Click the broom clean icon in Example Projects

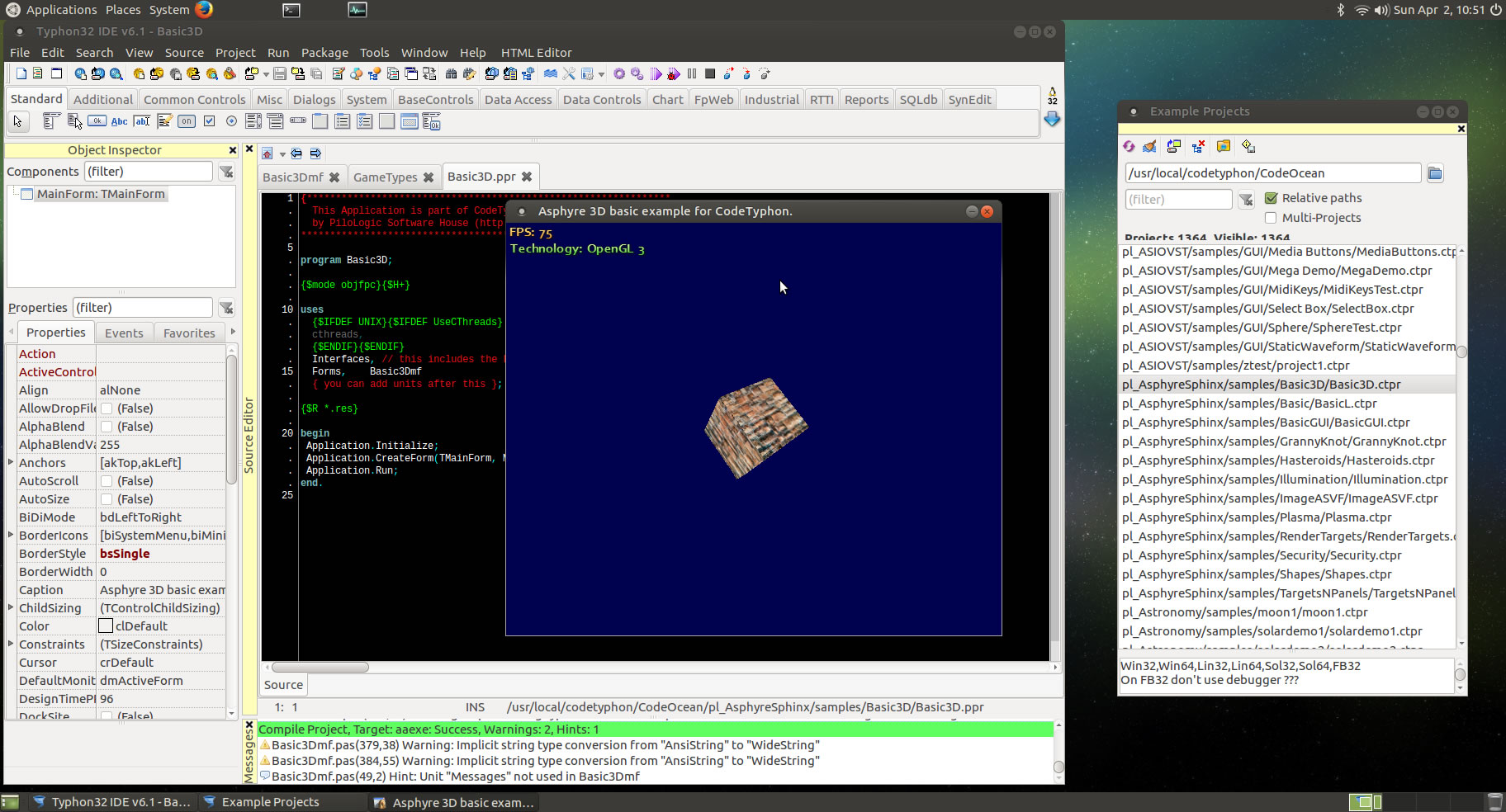coord(1149,146)
